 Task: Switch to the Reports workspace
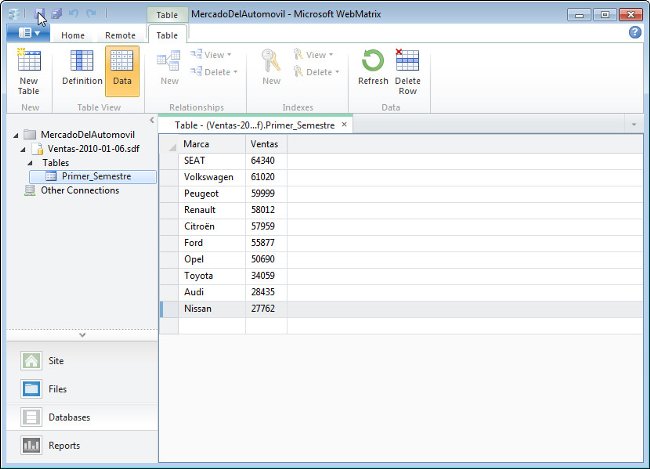pyautogui.click(x=82, y=446)
